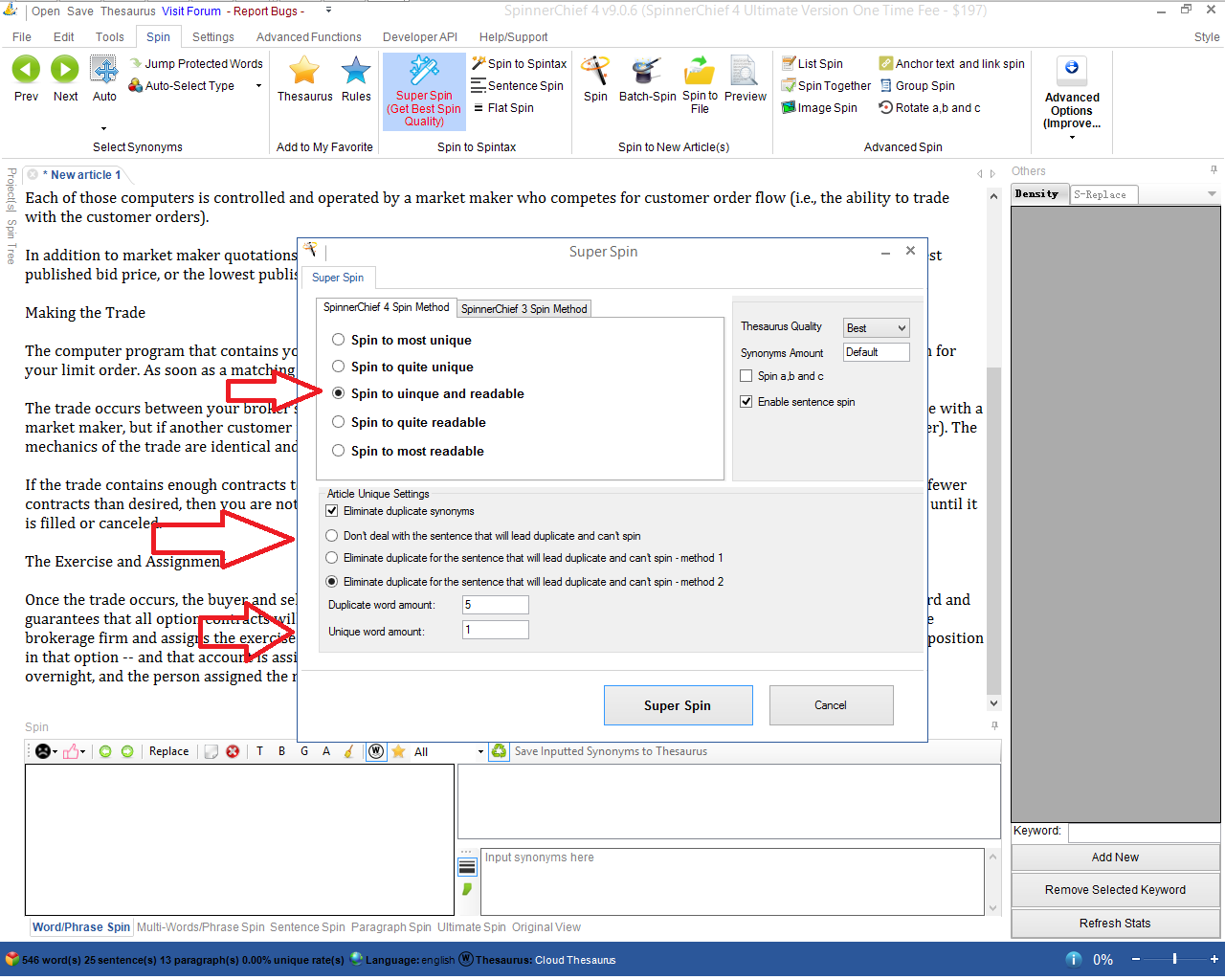Viewport: 1225px width, 980px height.
Task: Adjust the zoom slider in status bar
Action: 1174,959
